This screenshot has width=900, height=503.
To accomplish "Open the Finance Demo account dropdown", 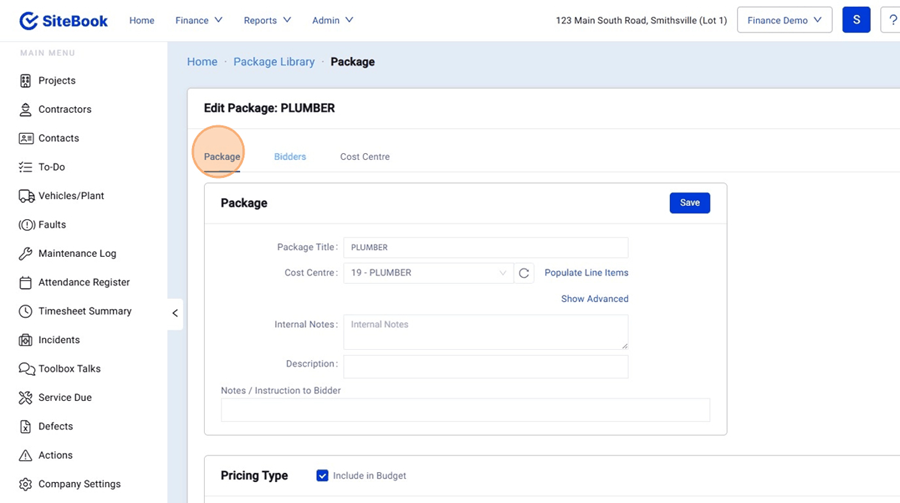I will (784, 20).
